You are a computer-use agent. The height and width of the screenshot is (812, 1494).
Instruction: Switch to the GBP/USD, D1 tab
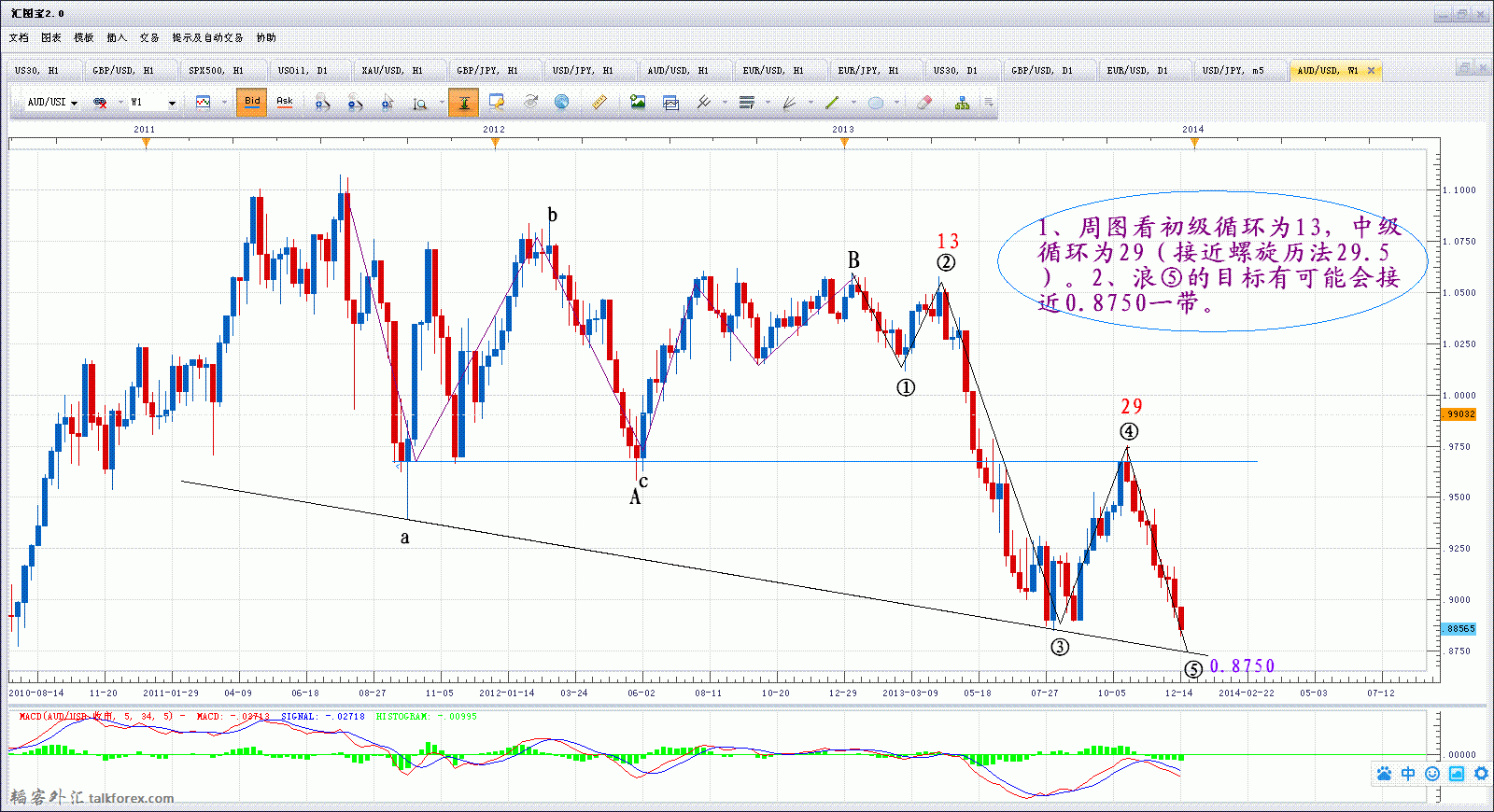point(1050,71)
